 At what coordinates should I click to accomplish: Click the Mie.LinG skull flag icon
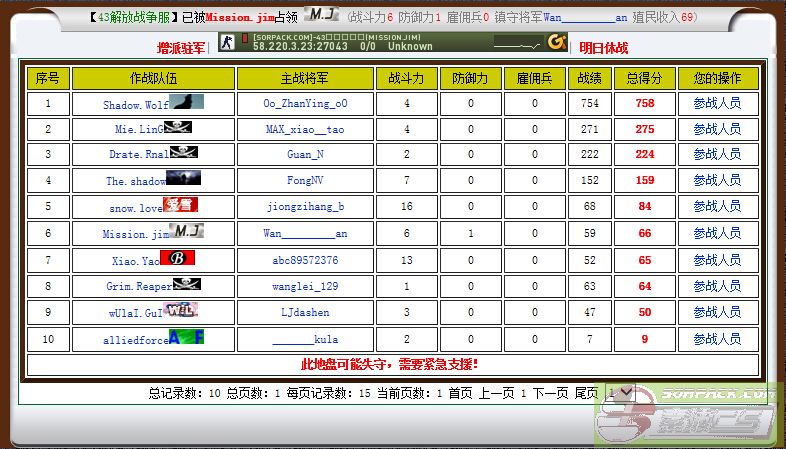click(x=178, y=127)
